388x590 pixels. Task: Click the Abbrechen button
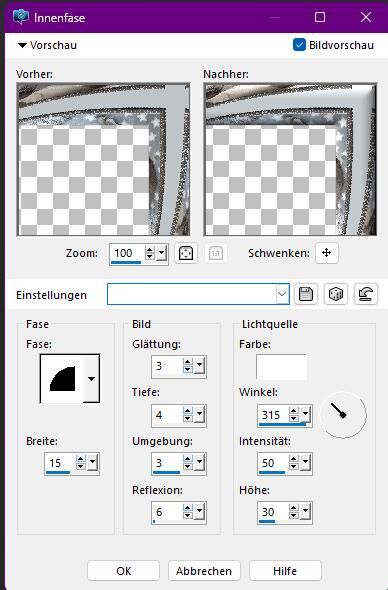(204, 571)
